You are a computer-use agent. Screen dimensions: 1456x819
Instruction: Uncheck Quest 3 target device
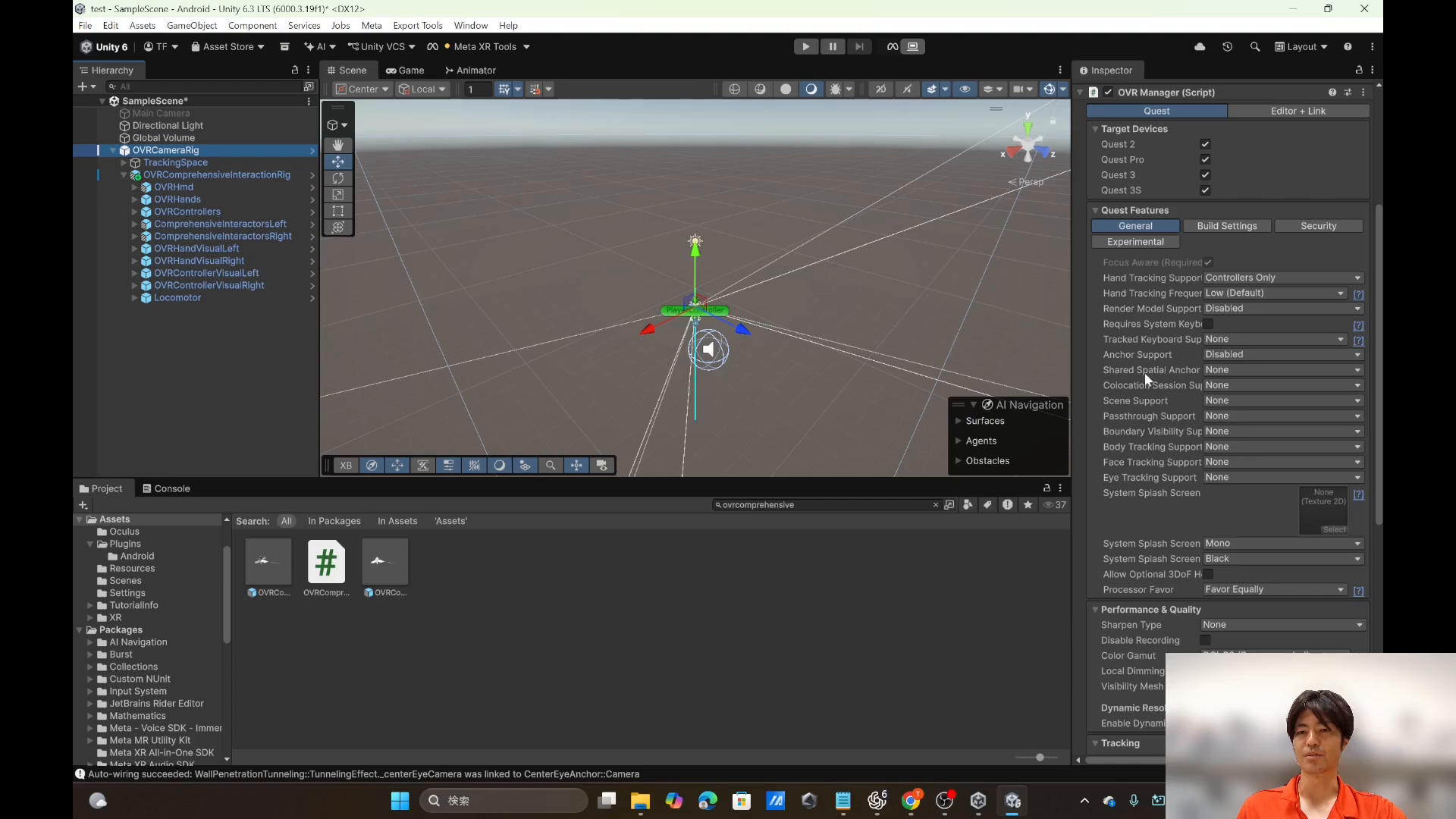coord(1205,175)
